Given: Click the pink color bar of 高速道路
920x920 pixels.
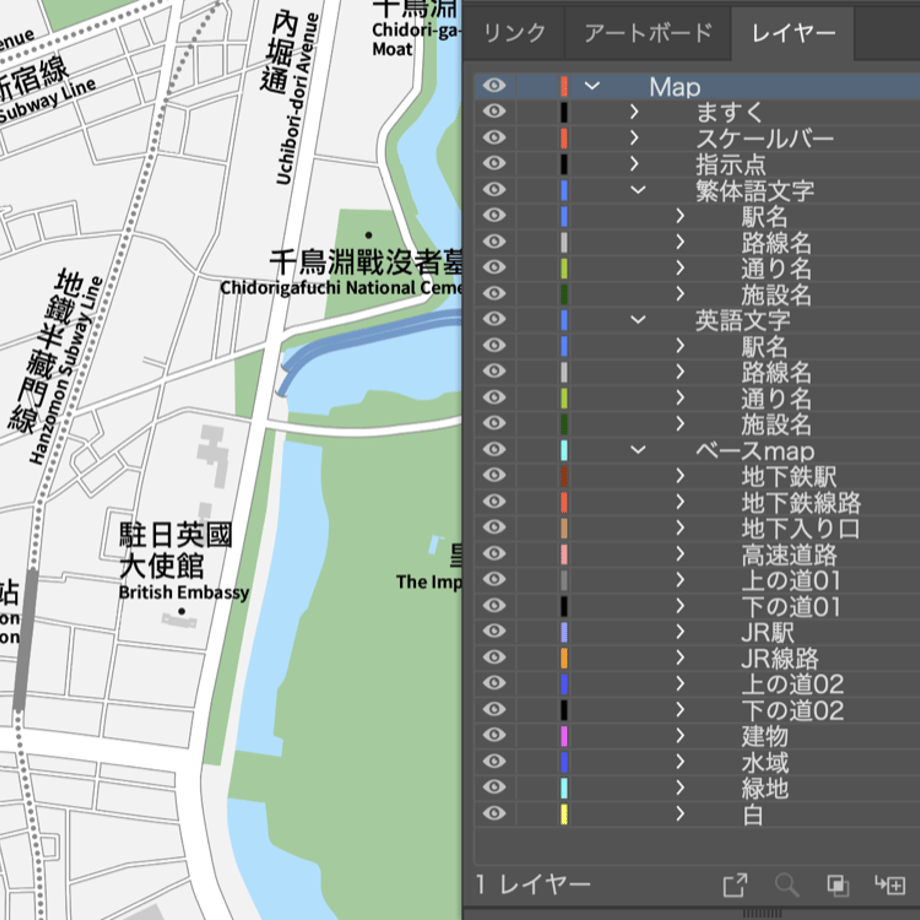Looking at the screenshot, I should point(564,554).
